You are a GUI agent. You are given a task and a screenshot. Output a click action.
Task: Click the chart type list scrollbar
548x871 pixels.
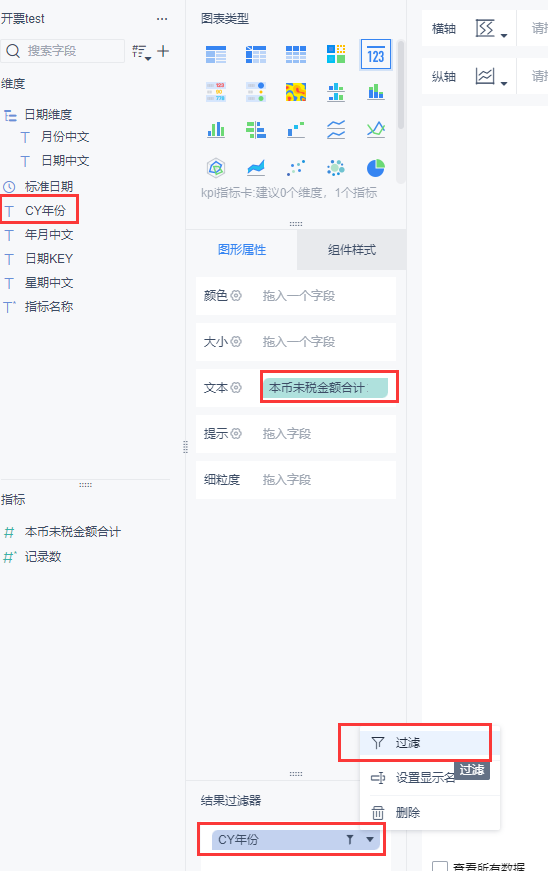pos(401,84)
